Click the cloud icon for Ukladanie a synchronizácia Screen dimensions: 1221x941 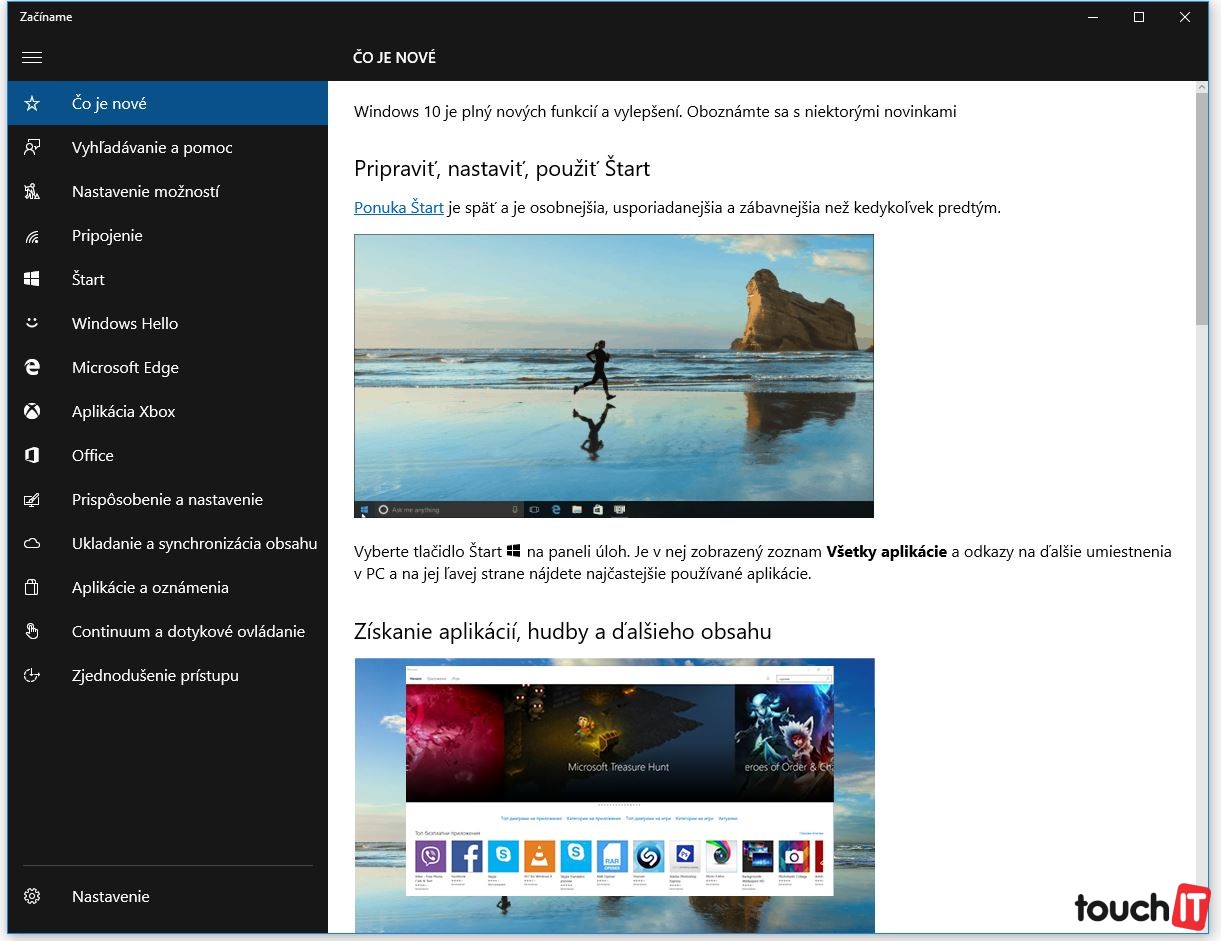click(32, 544)
